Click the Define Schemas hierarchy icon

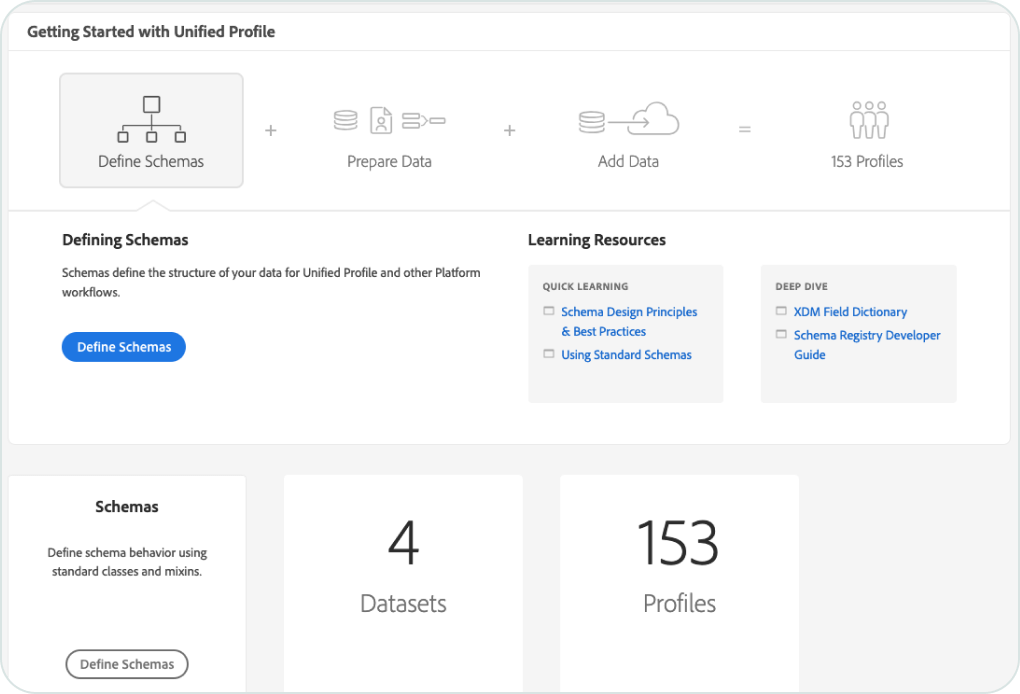tap(151, 119)
